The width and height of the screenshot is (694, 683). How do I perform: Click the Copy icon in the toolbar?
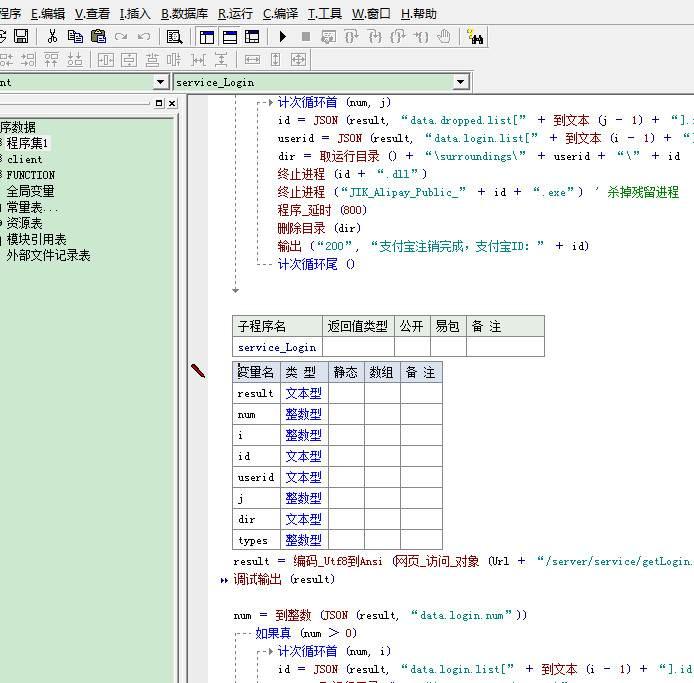(75, 36)
